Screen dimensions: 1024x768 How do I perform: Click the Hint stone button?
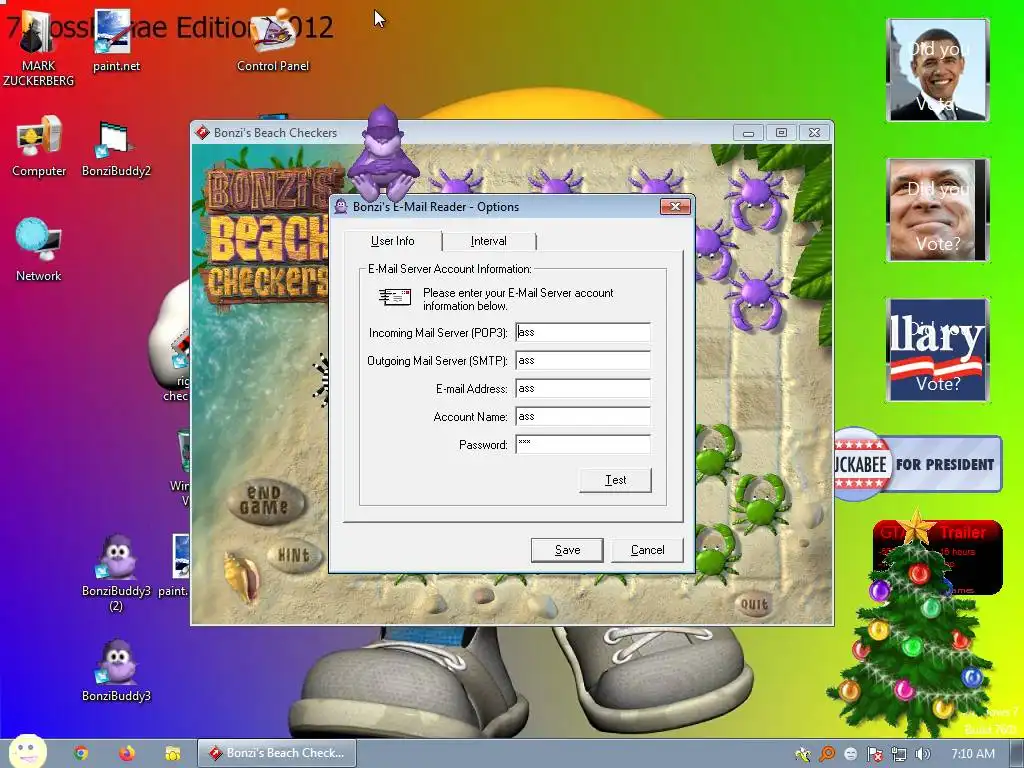coord(294,556)
